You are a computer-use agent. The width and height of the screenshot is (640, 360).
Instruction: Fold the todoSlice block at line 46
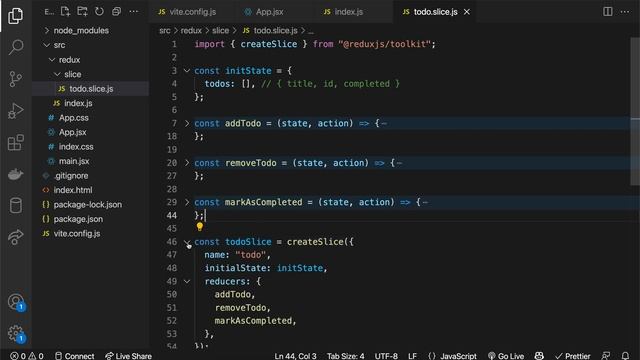pyautogui.click(x=187, y=242)
